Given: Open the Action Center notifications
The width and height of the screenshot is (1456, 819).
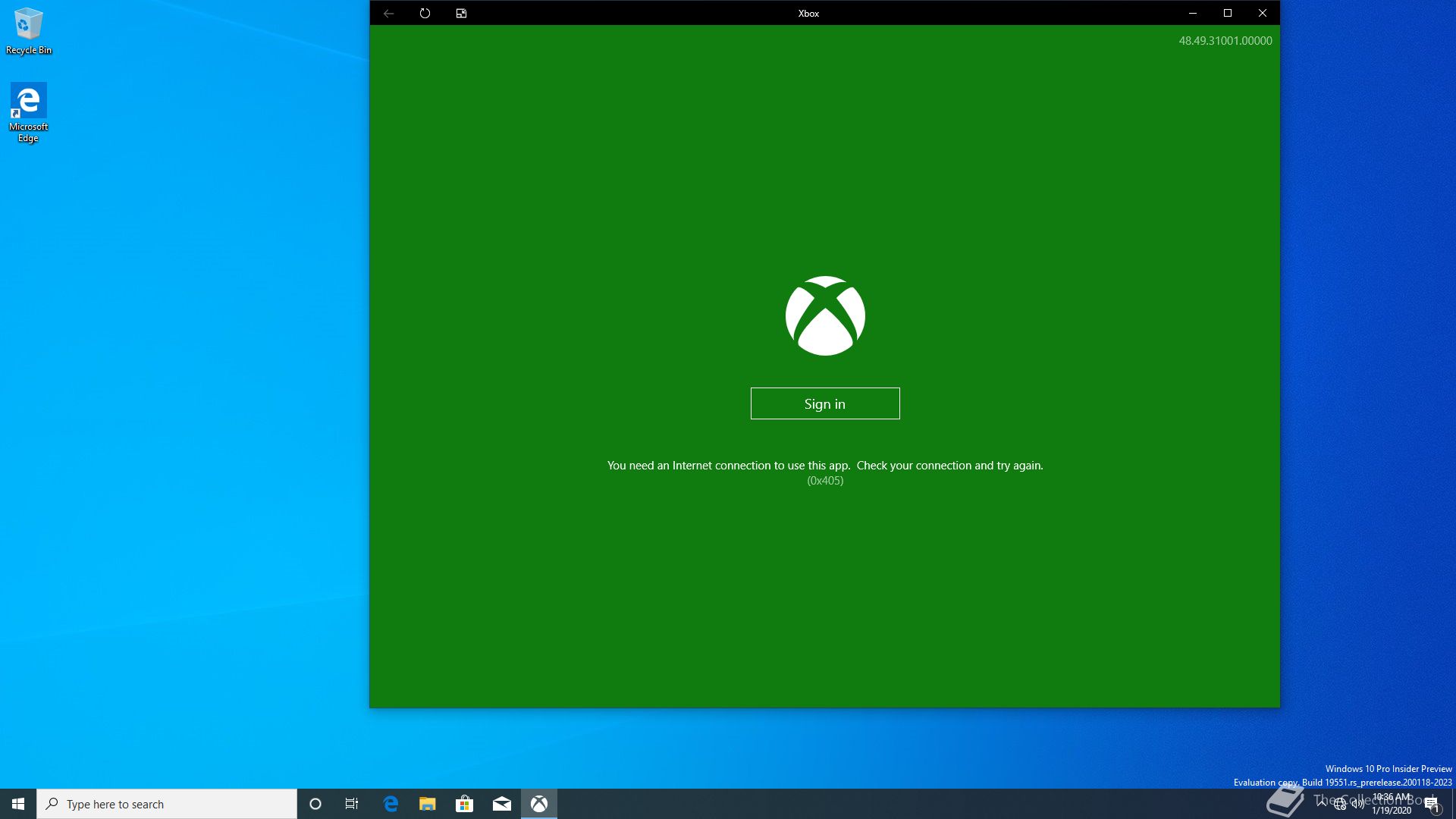Looking at the screenshot, I should click(x=1432, y=804).
